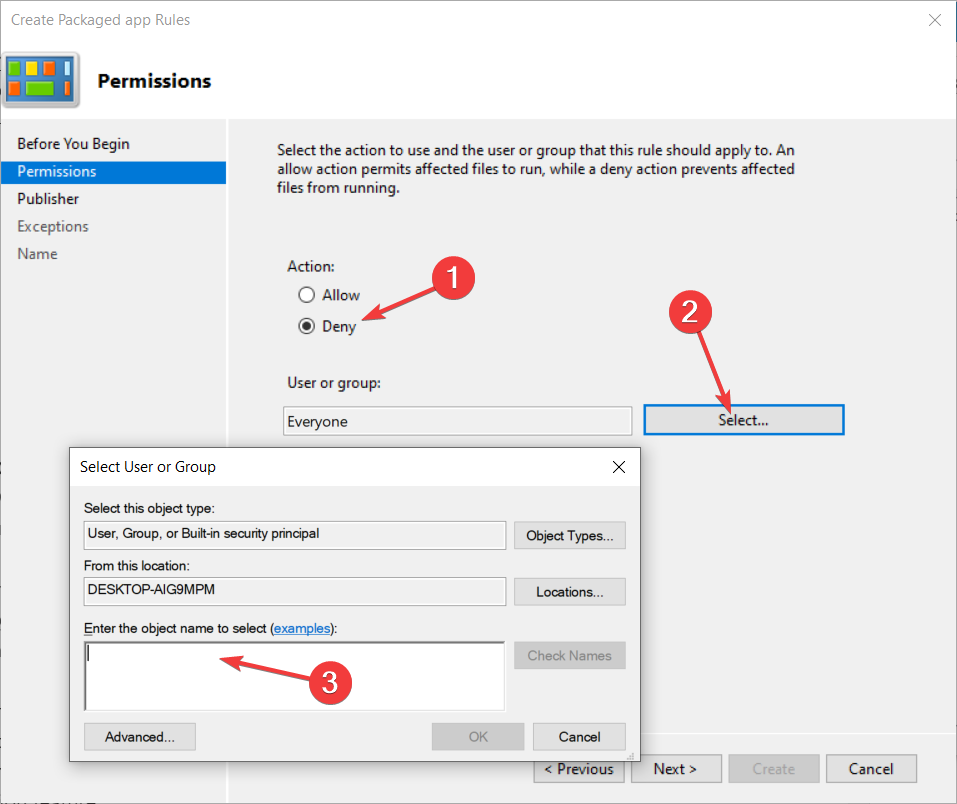The image size is (957, 804).
Task: Go back with the < Previous button
Action: [579, 770]
